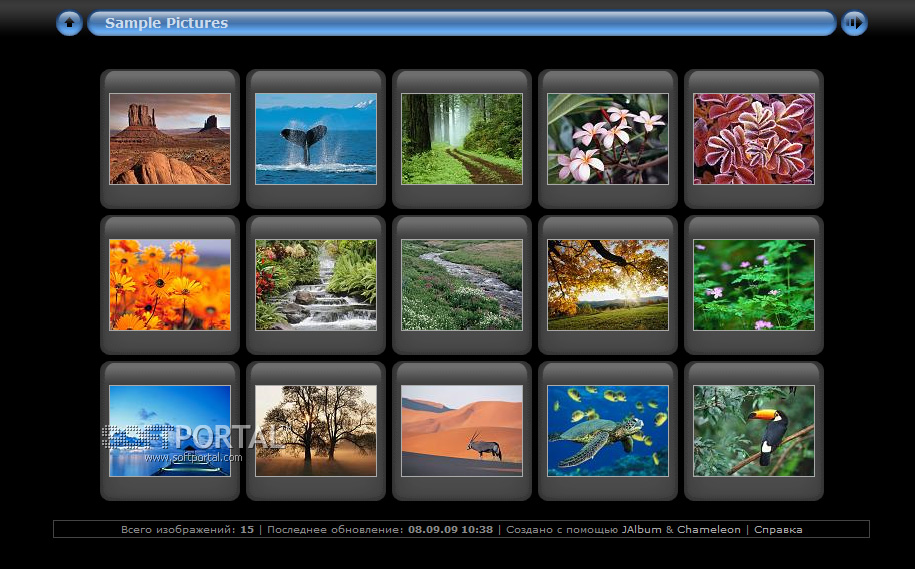Open the orange daisies thumbnail
The height and width of the screenshot is (569, 915).
pyautogui.click(x=170, y=285)
